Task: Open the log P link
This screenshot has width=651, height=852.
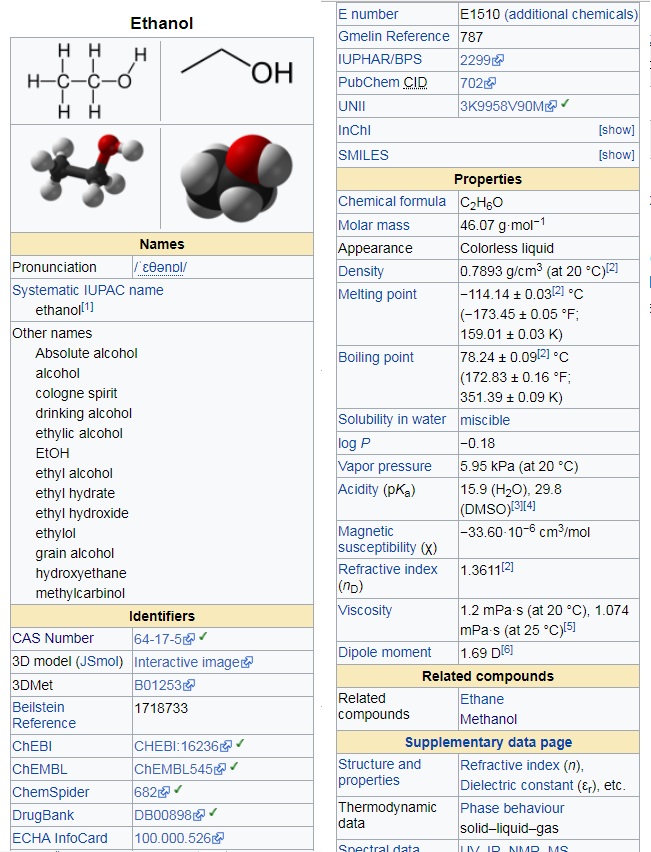Action: 354,443
